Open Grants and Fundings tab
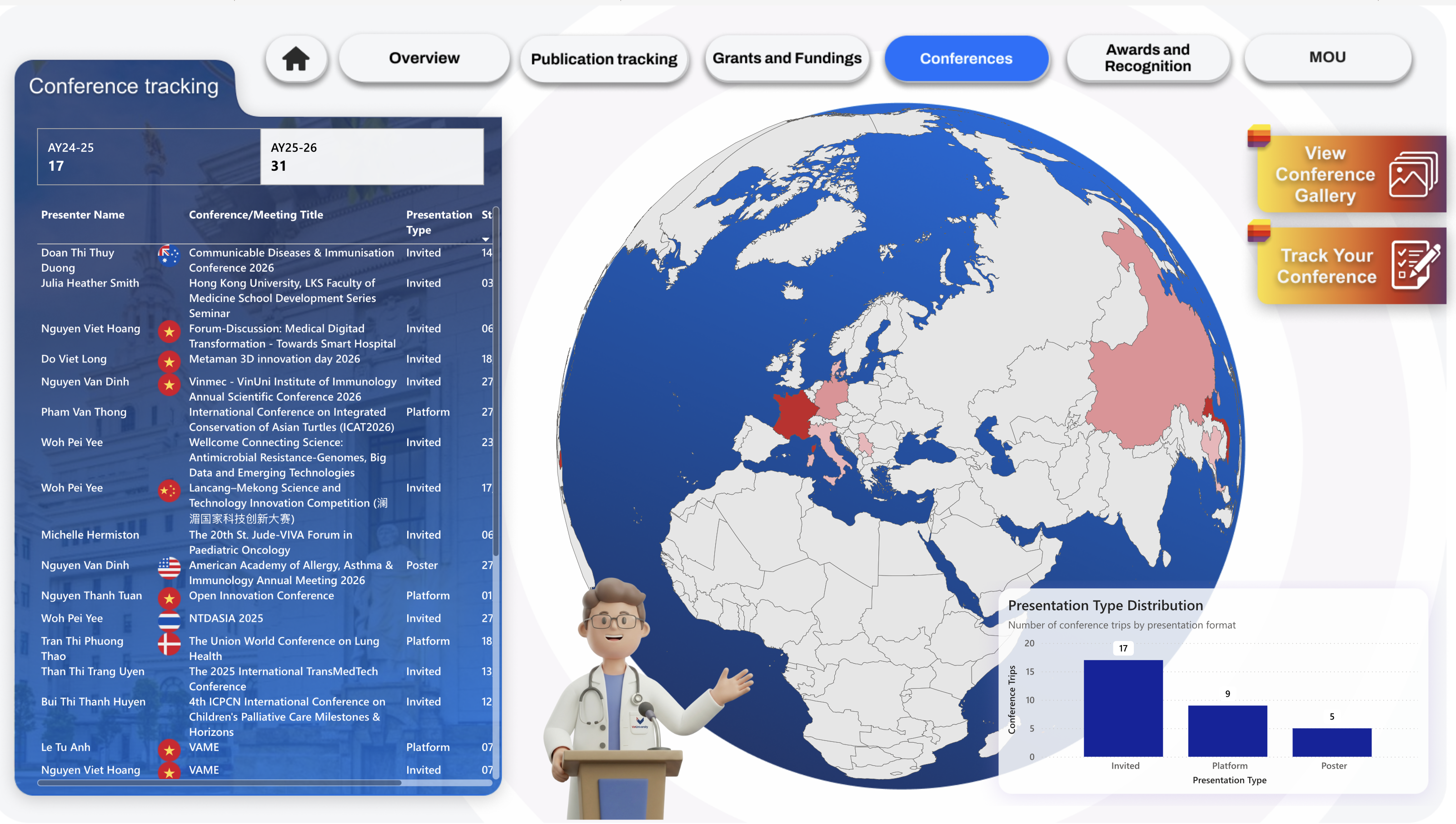This screenshot has height=824, width=1456. coord(787,58)
